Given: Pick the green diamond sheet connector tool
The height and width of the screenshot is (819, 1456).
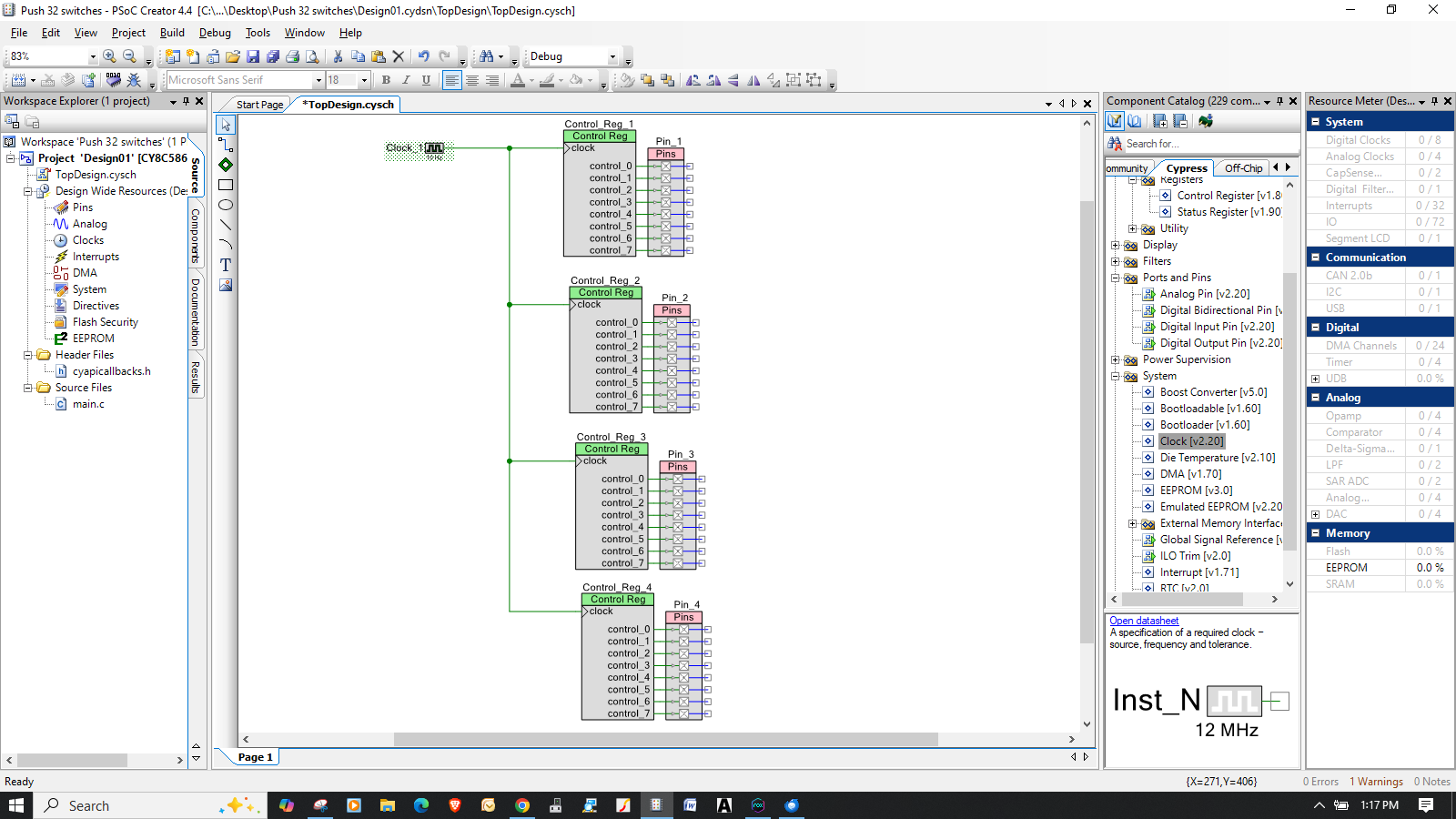Looking at the screenshot, I should pyautogui.click(x=226, y=165).
